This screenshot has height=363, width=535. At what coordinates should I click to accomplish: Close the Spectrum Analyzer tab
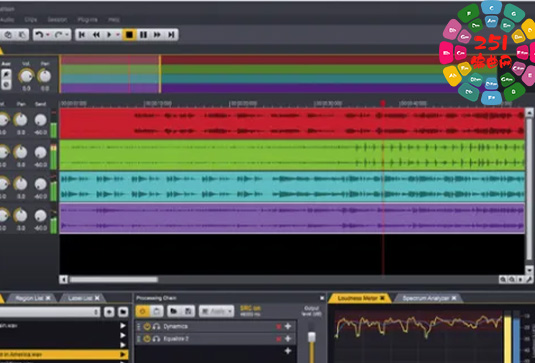click(454, 299)
